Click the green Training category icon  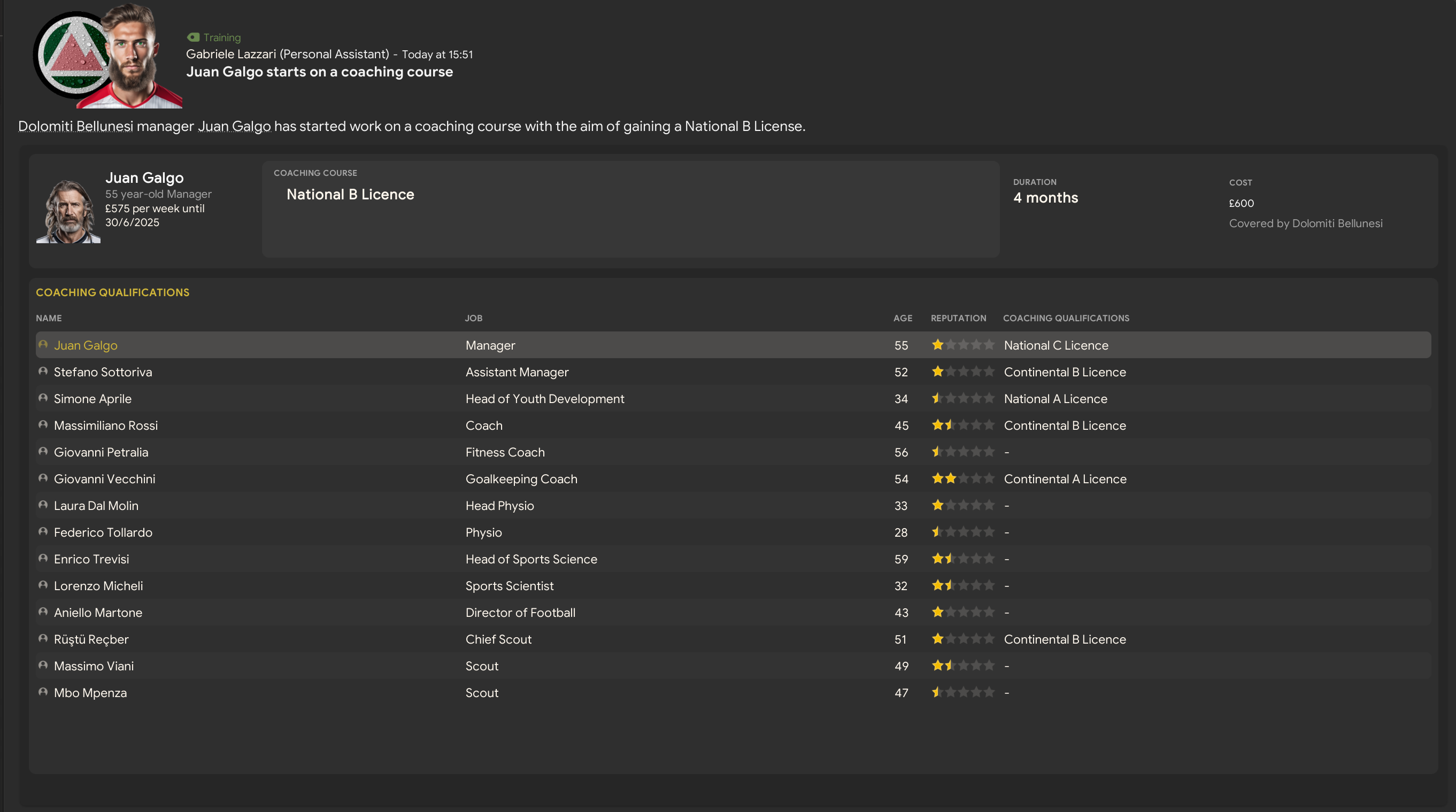pos(194,37)
